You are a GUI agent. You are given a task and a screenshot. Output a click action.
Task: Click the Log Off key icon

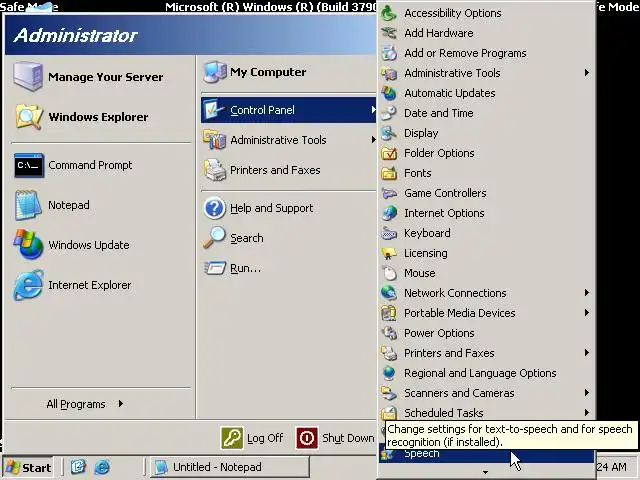point(232,438)
